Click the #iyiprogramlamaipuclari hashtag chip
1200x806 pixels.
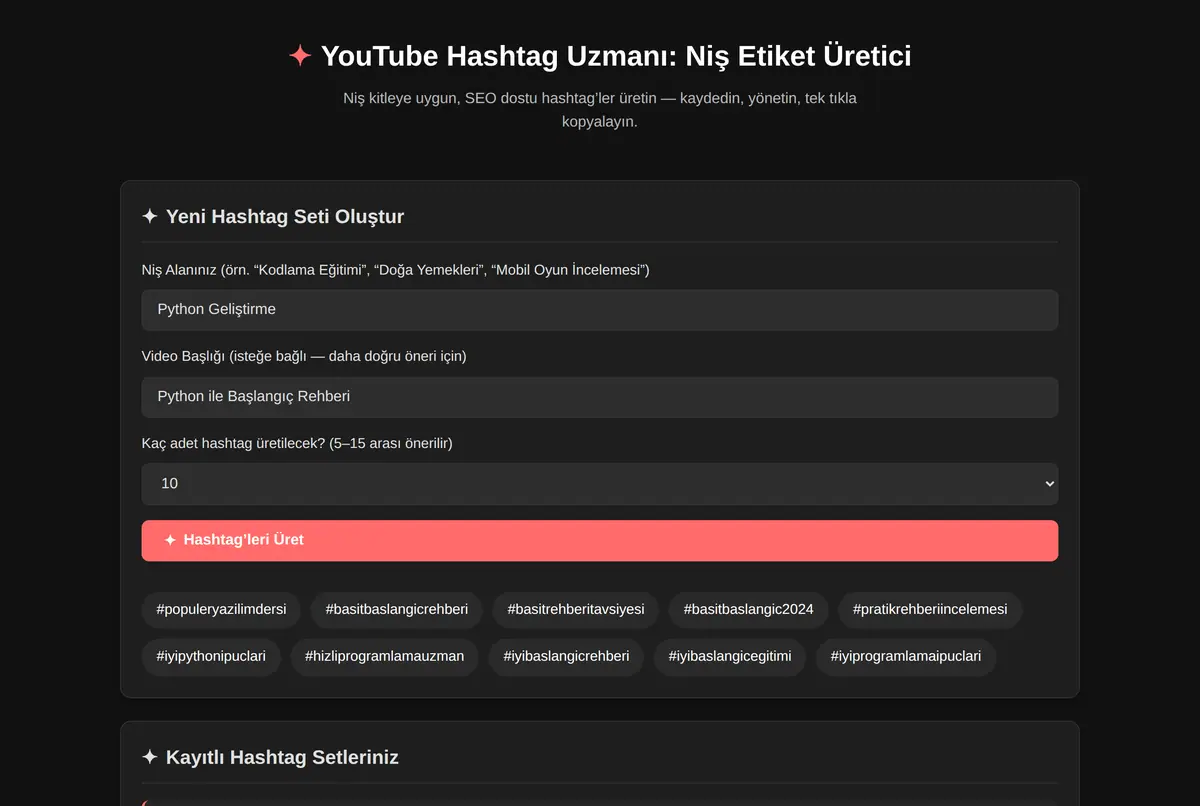906,657
